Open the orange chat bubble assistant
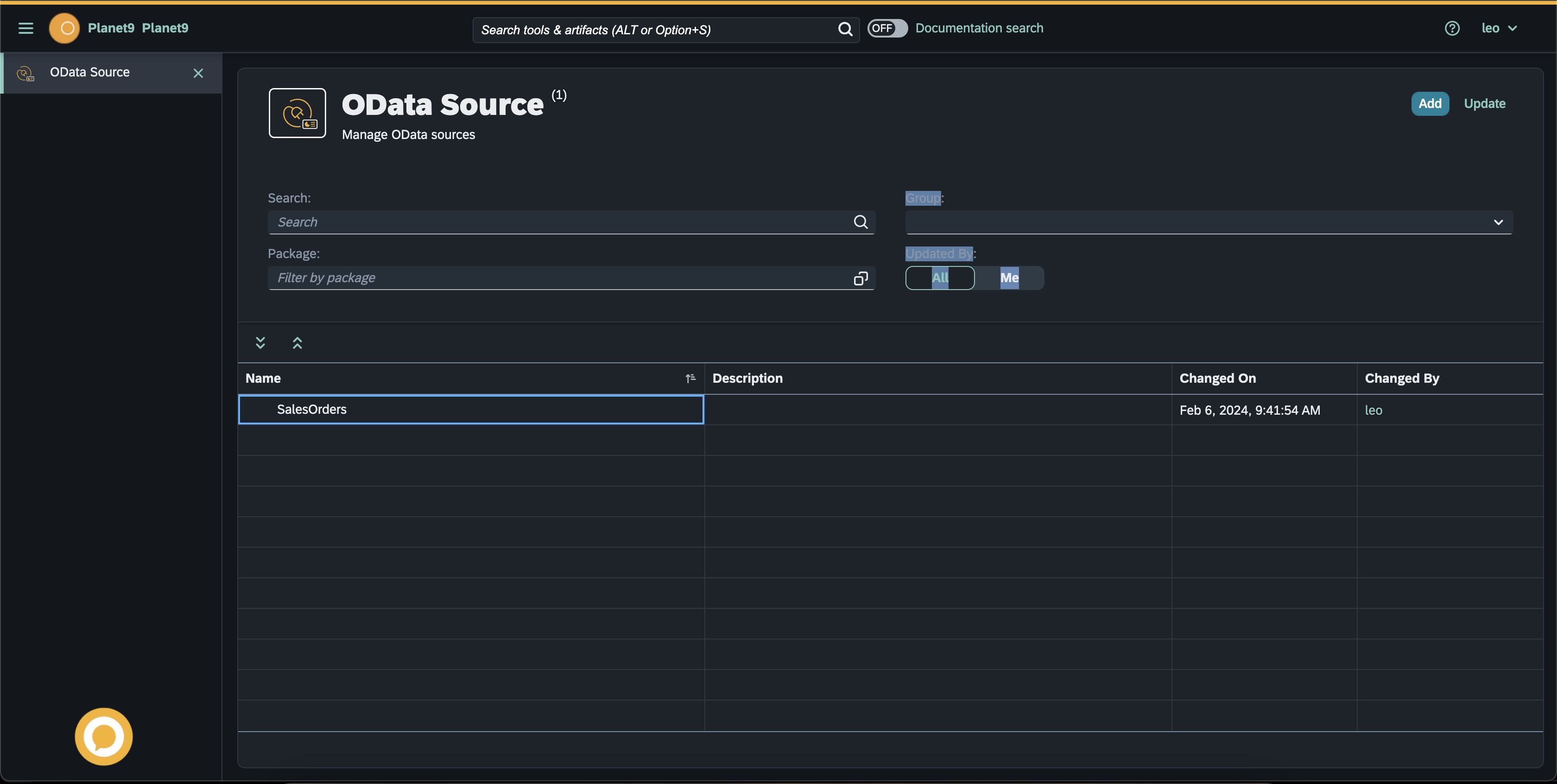Image resolution: width=1557 pixels, height=784 pixels. [103, 736]
